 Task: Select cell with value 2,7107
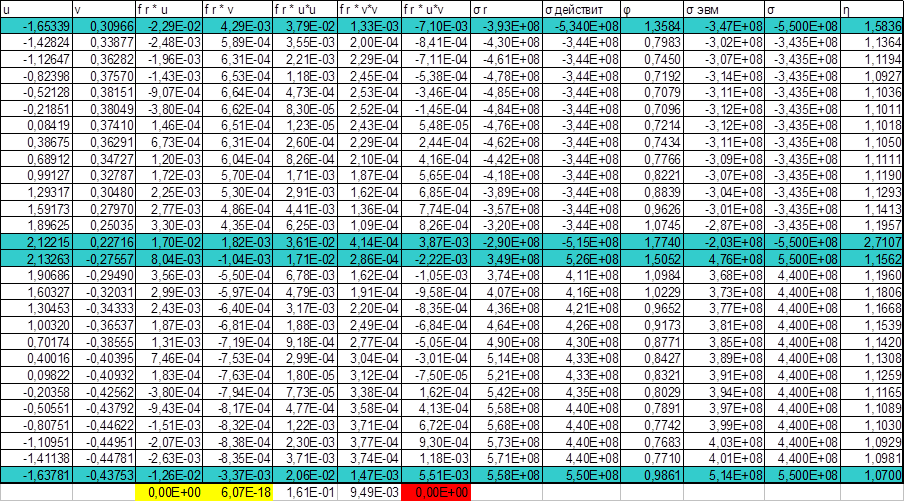tap(873, 241)
